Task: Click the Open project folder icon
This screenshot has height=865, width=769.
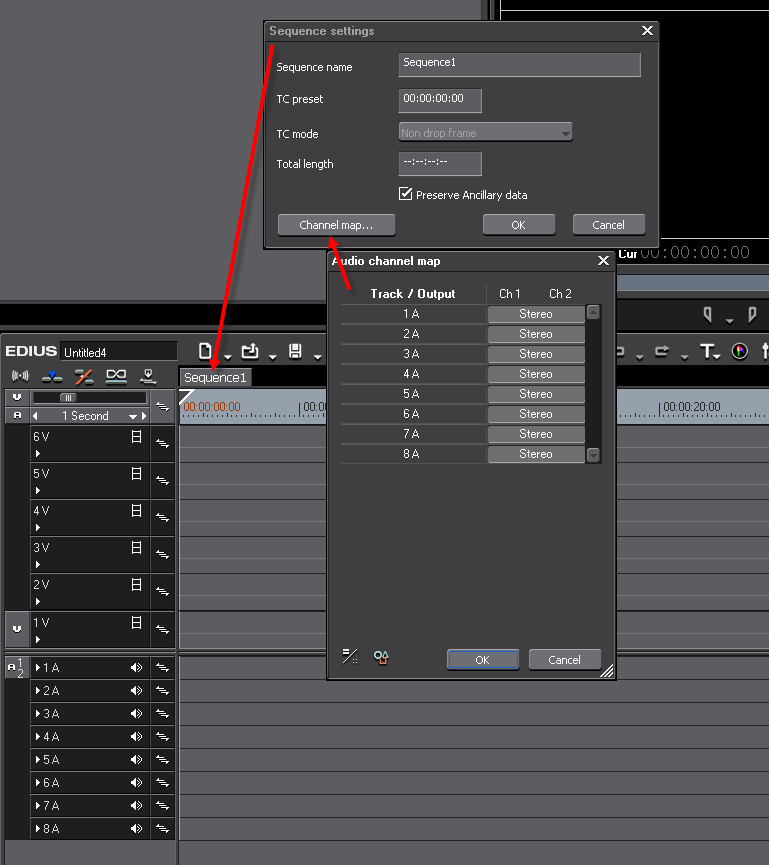Action: (250, 351)
